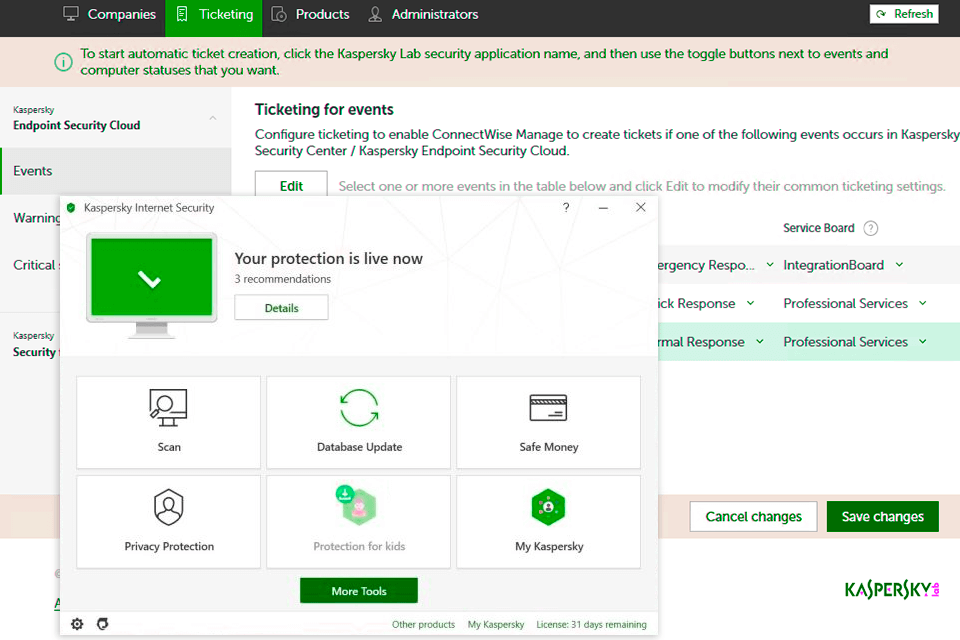
Task: Open the Products tab
Action: pos(310,14)
